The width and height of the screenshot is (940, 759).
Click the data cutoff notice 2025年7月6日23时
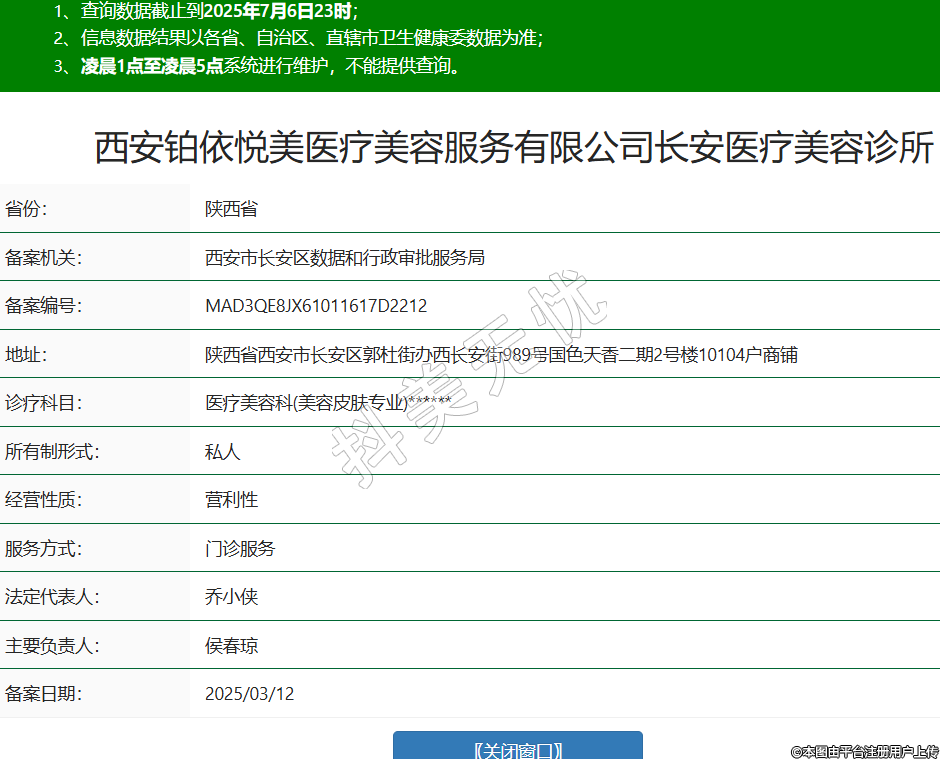[x=278, y=12]
